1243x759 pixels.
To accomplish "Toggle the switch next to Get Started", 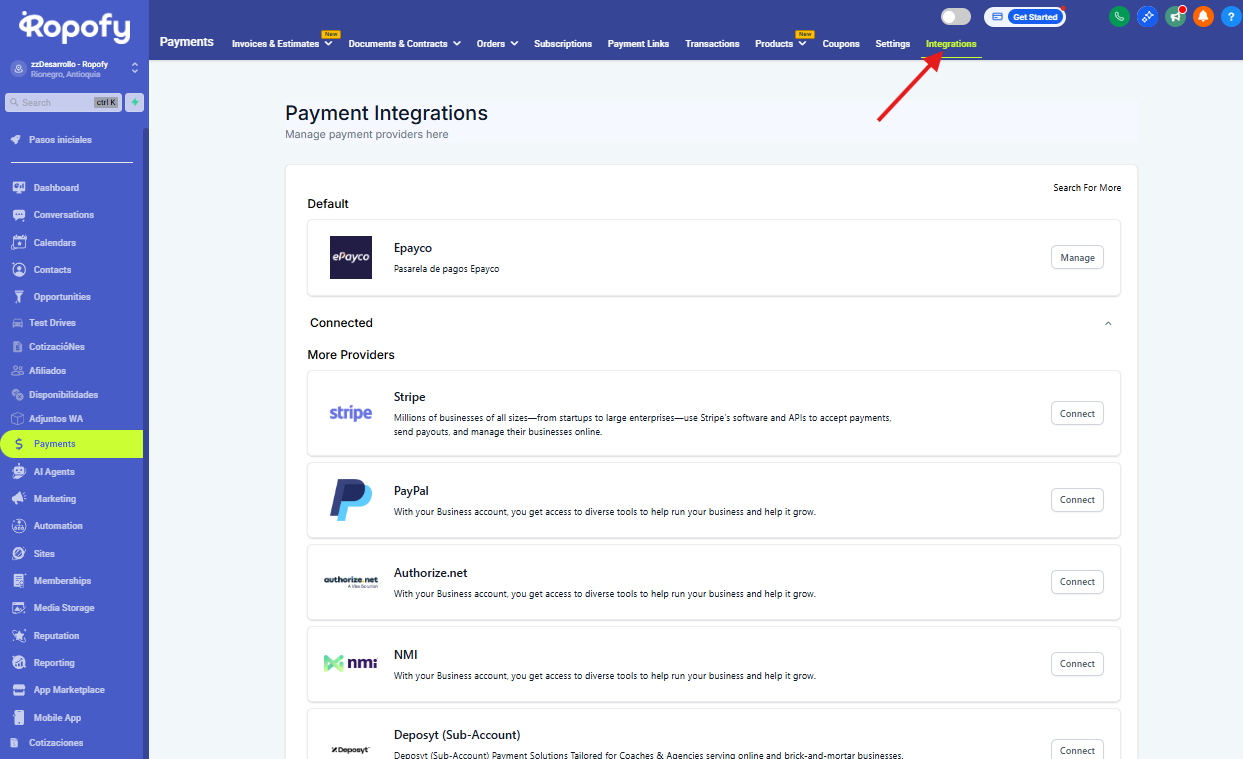I will (x=955, y=17).
